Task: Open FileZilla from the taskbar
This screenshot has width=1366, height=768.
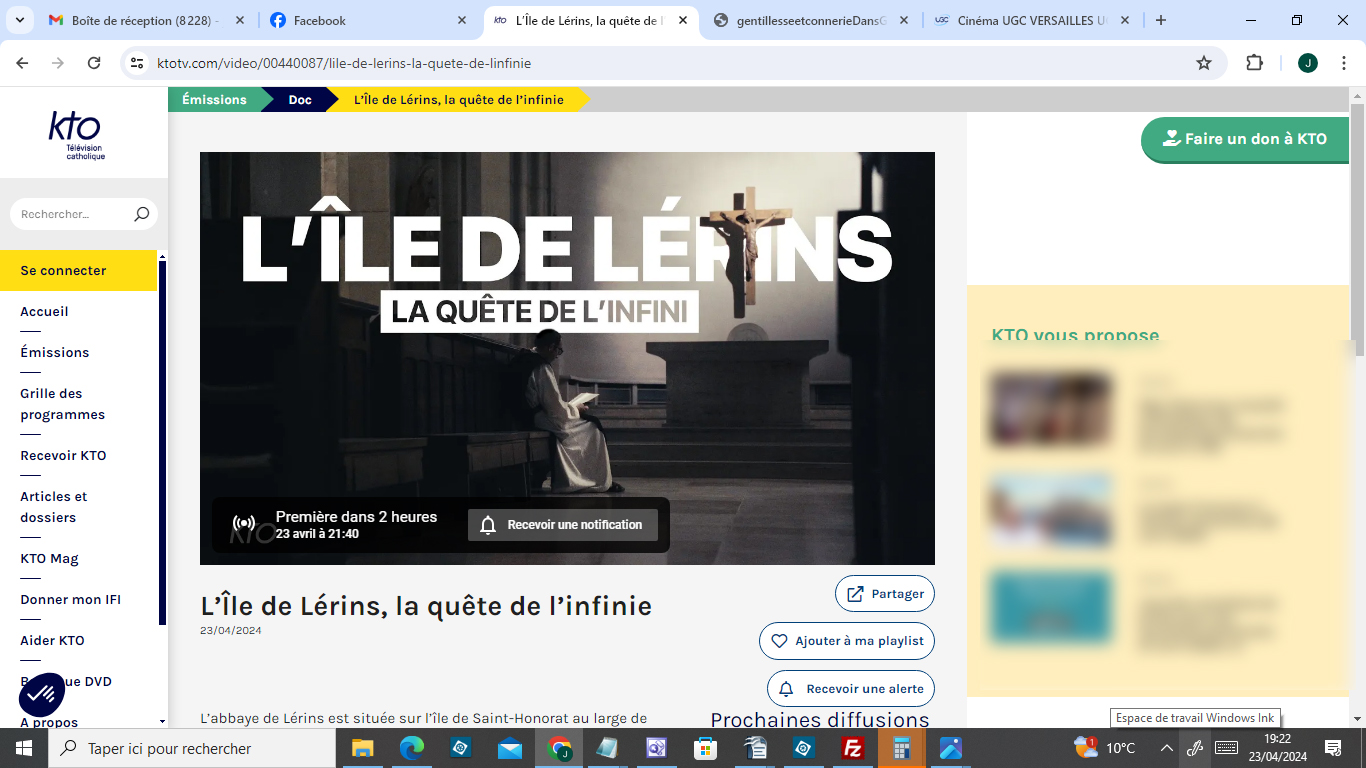Action: (853, 748)
